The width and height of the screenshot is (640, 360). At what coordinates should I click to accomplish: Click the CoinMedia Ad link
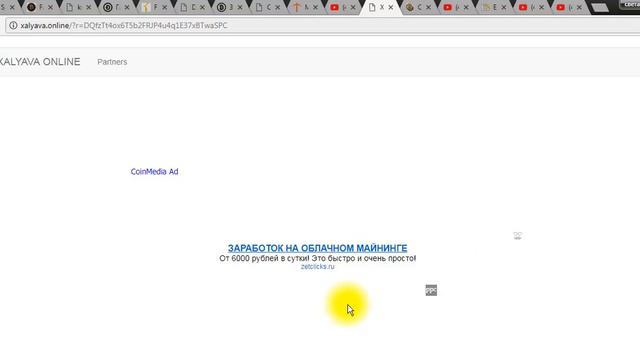tap(154, 171)
